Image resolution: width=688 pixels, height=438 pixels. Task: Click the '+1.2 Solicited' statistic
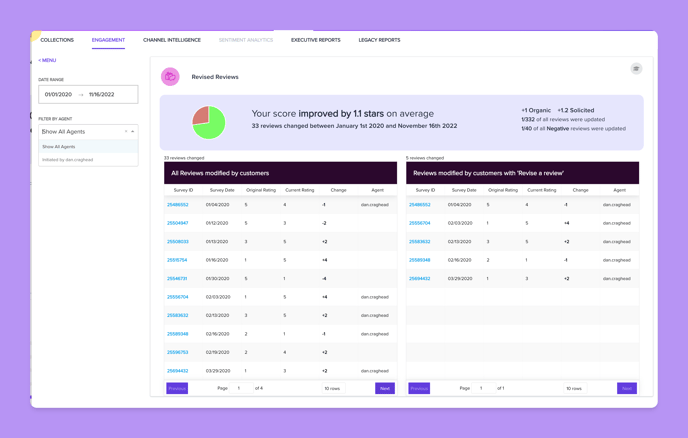[x=576, y=110]
